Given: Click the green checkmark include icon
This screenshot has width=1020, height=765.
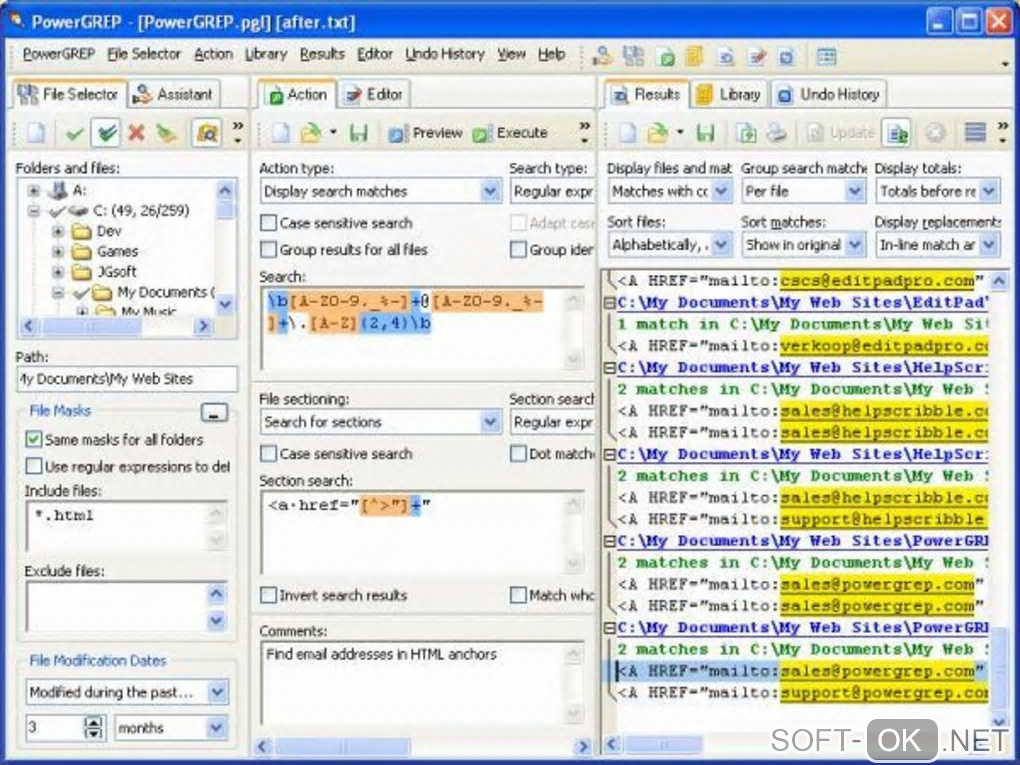Looking at the screenshot, I should point(75,134).
